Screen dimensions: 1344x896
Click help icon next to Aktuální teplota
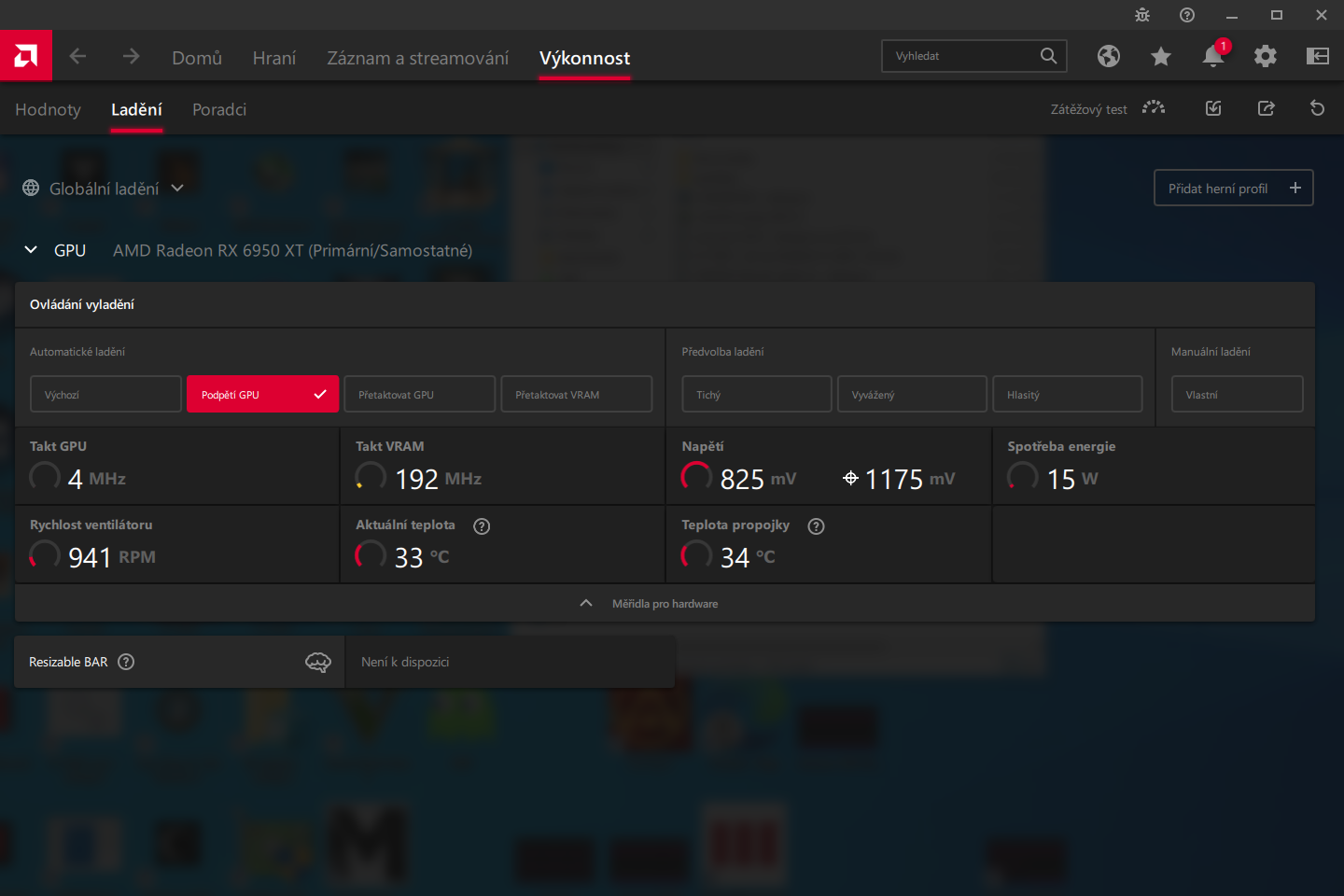482,526
